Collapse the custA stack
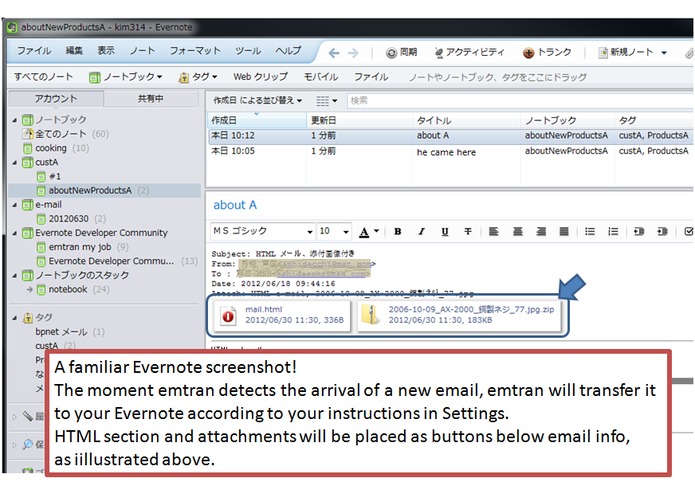This screenshot has height=494, width=695. 15,163
